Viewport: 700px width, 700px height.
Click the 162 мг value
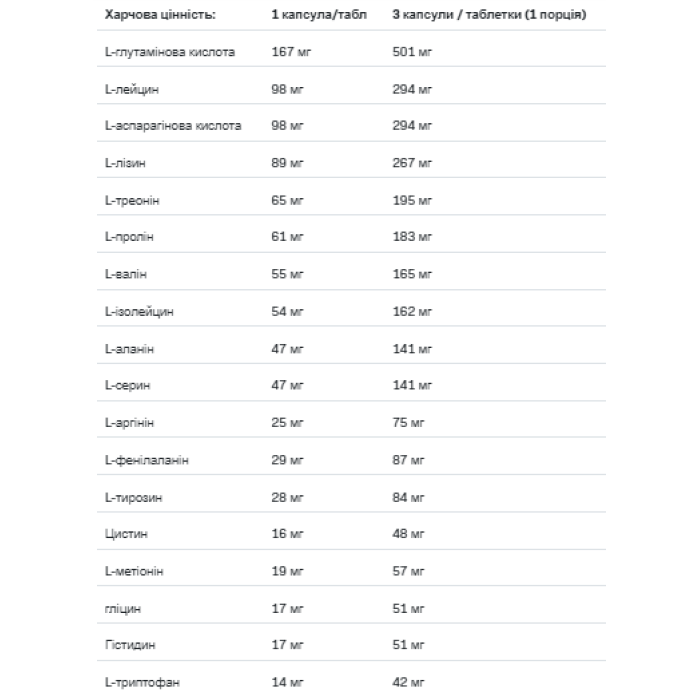412,311
